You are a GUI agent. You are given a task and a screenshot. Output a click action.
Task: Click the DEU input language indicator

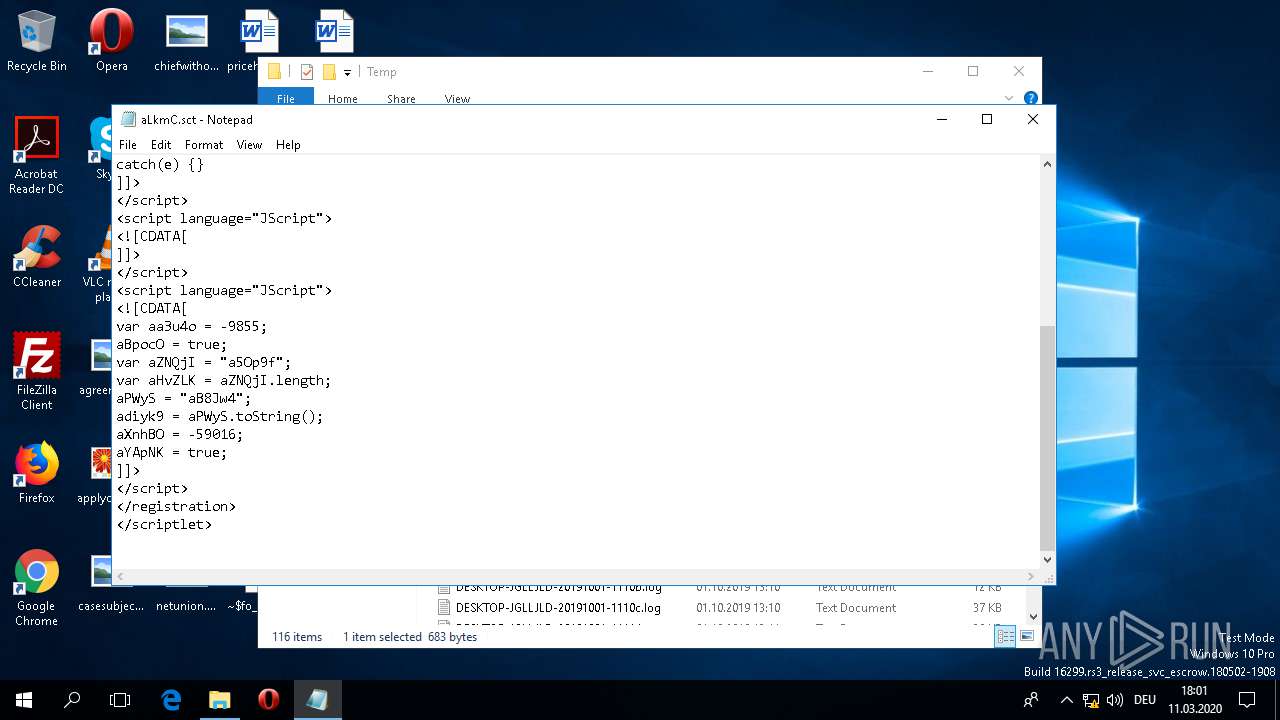pos(1145,700)
